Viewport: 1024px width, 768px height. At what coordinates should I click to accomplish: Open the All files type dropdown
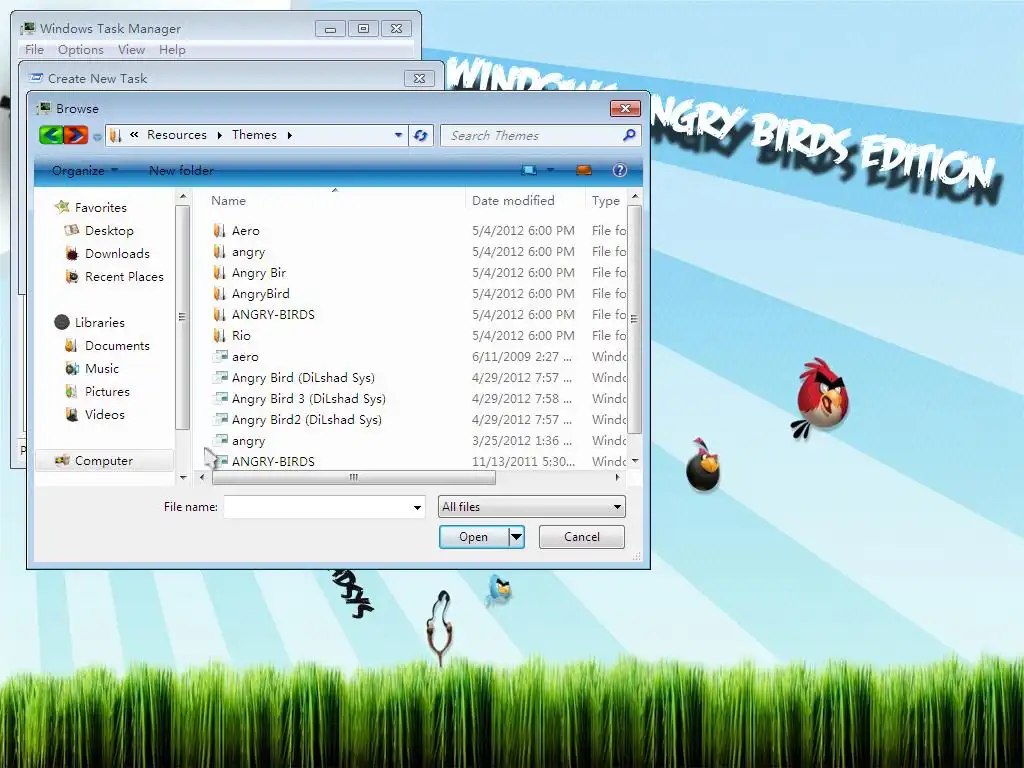532,507
